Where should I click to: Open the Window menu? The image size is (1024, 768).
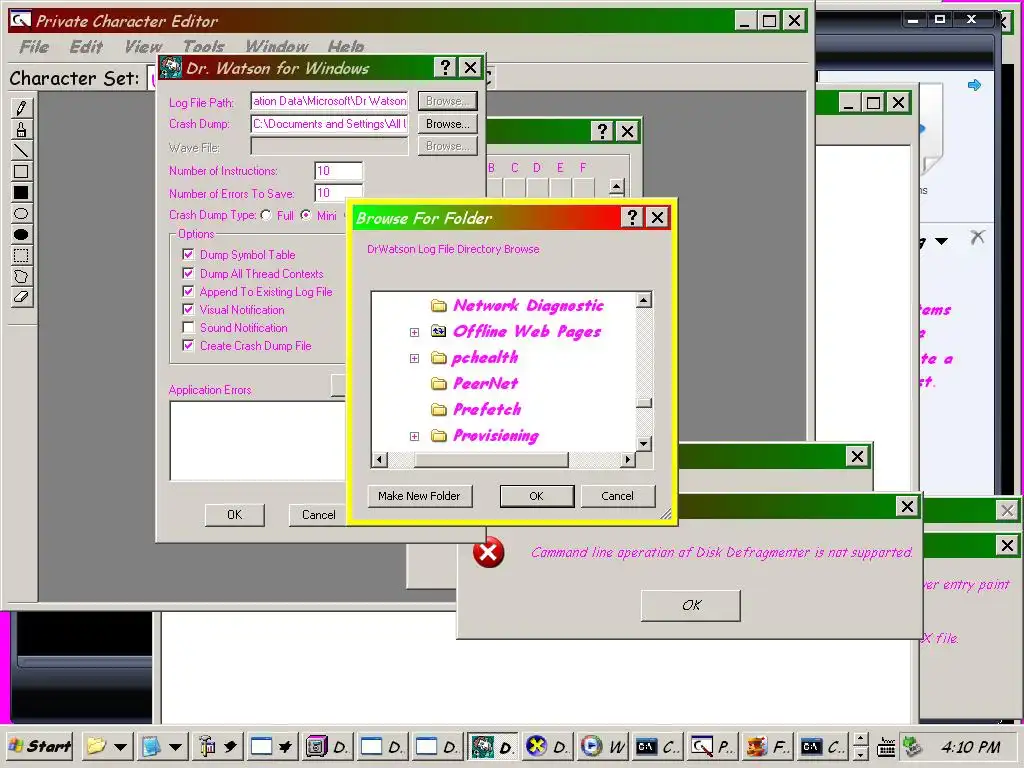277,46
